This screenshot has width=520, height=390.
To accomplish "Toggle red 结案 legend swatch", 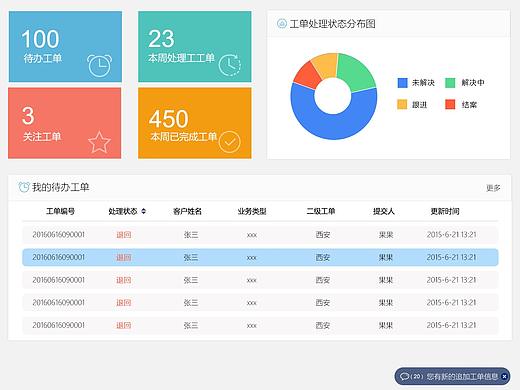I will click(450, 104).
